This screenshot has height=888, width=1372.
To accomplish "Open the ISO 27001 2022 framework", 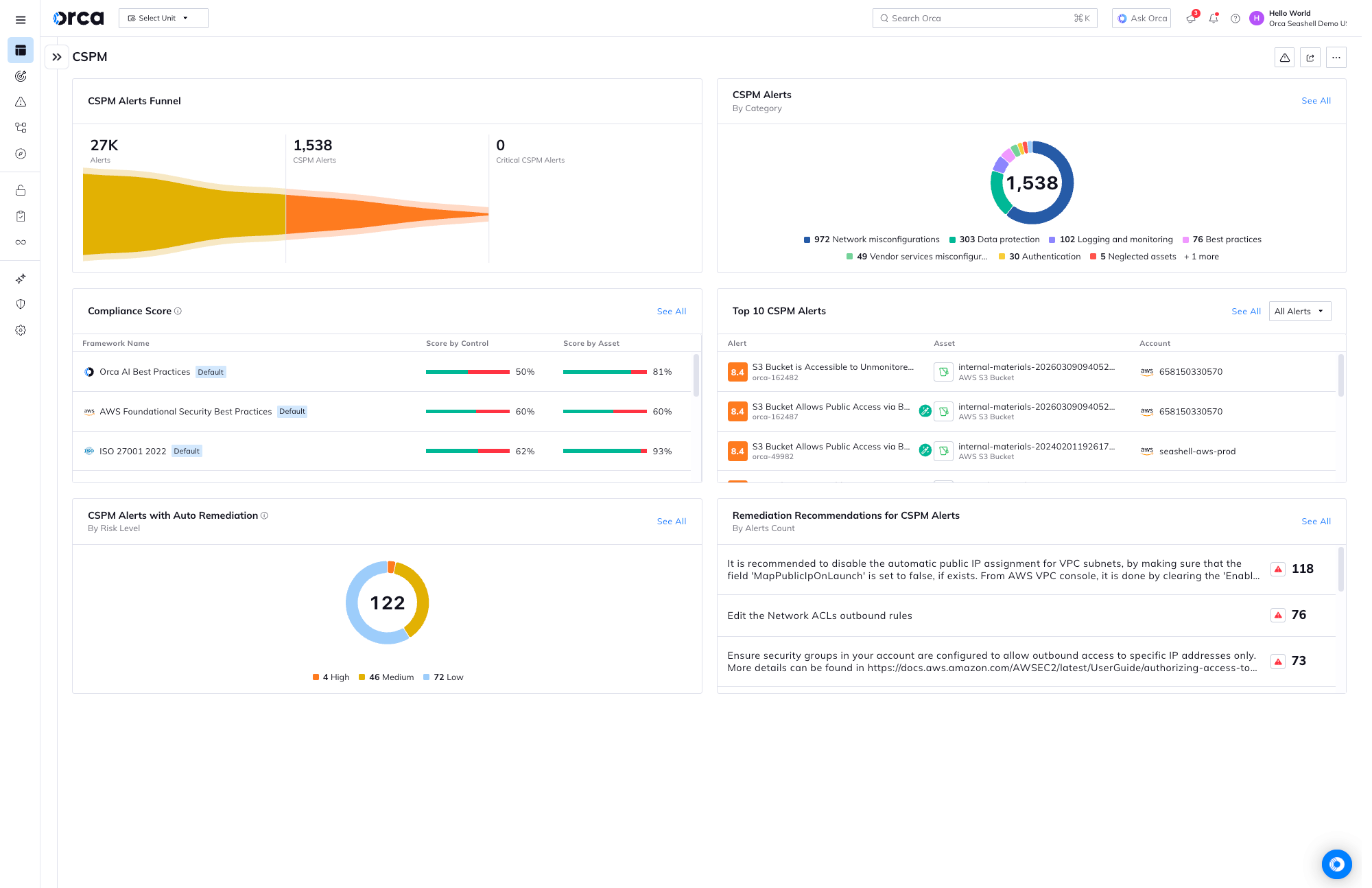I will click(x=132, y=452).
